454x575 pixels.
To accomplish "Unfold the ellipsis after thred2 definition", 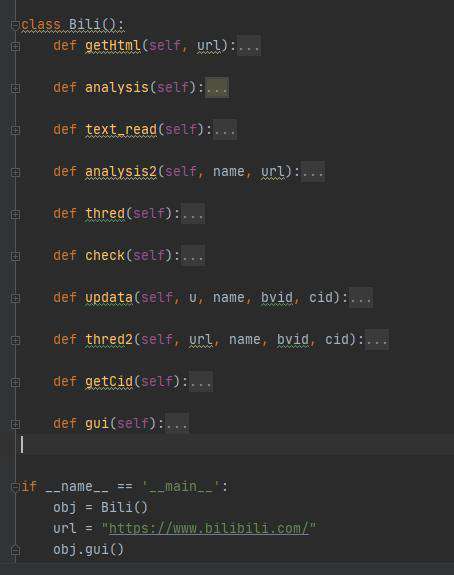I will tap(377, 340).
